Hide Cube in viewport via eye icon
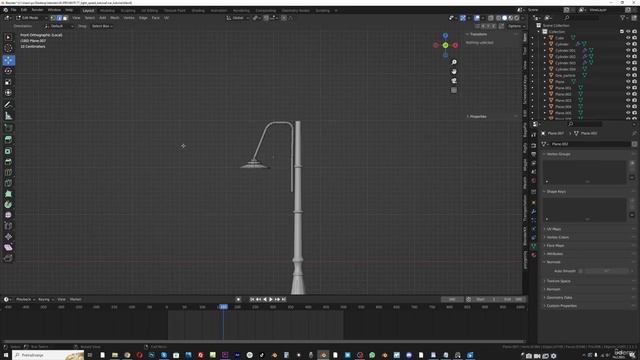Image resolution: width=640 pixels, height=360 pixels. (628, 38)
